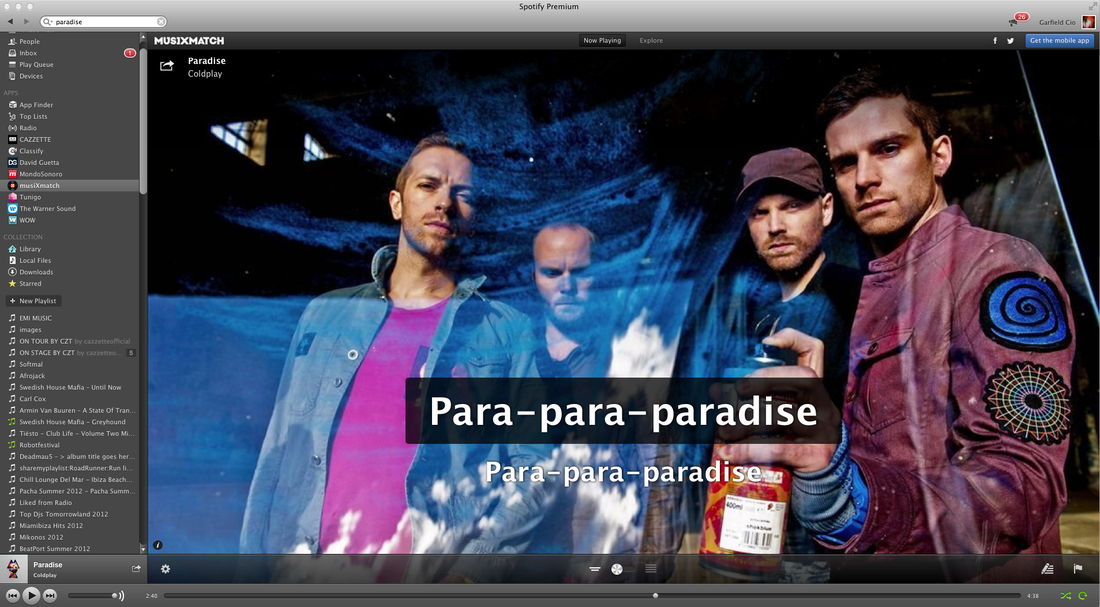Viewport: 1100px width, 607px height.
Task: Share on Twitter via the musiXmatch header
Action: point(1010,41)
